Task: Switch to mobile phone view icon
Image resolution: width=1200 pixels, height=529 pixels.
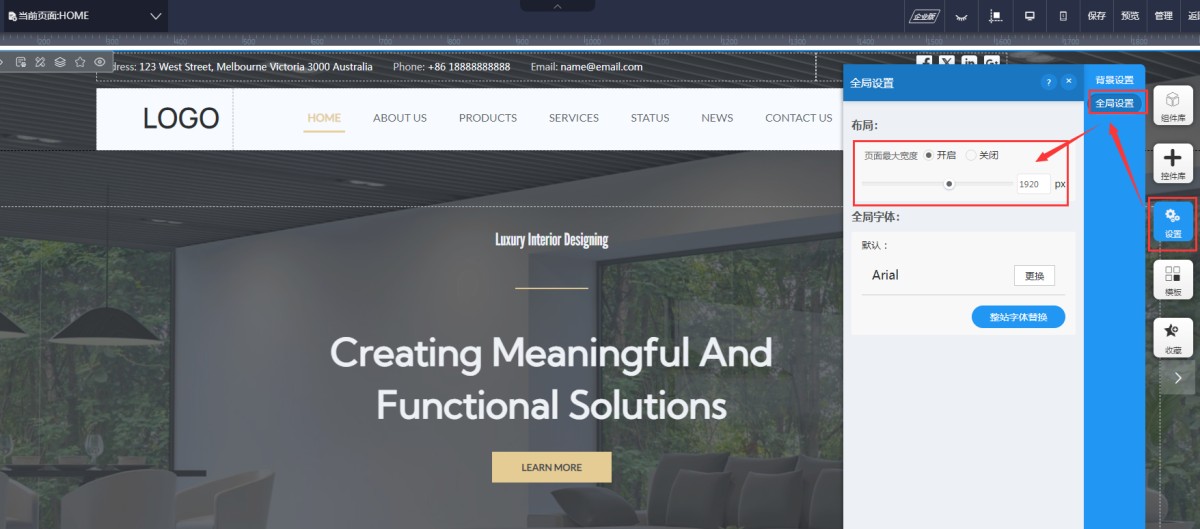Action: (1063, 16)
